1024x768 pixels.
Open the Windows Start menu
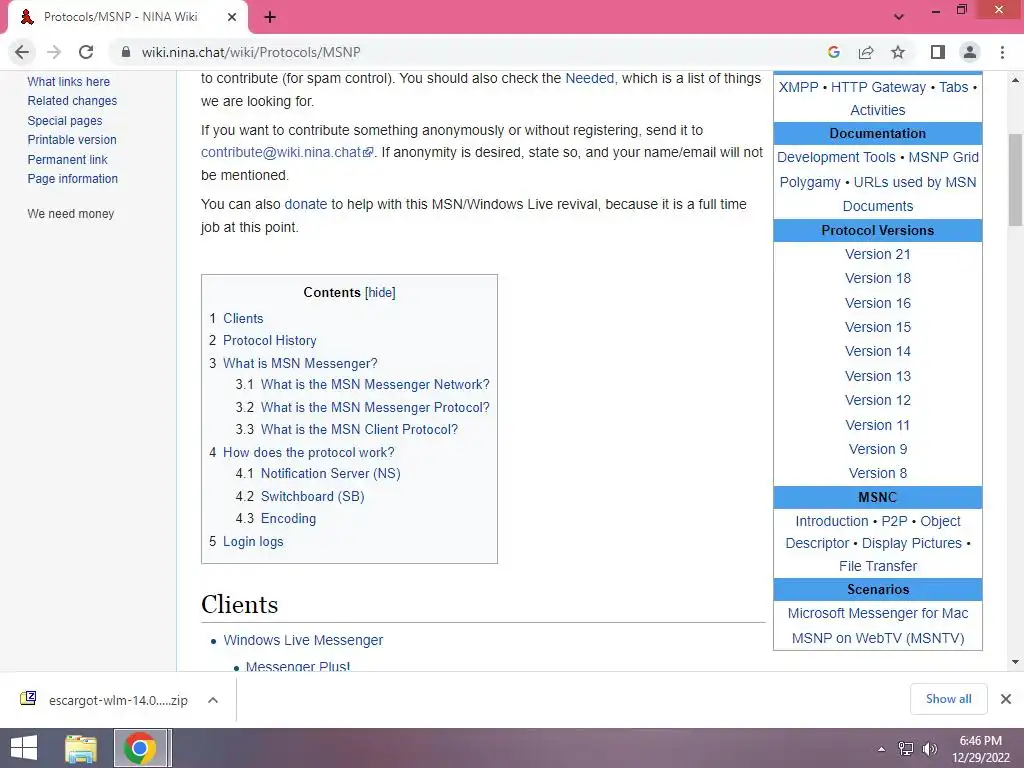[x=24, y=748]
